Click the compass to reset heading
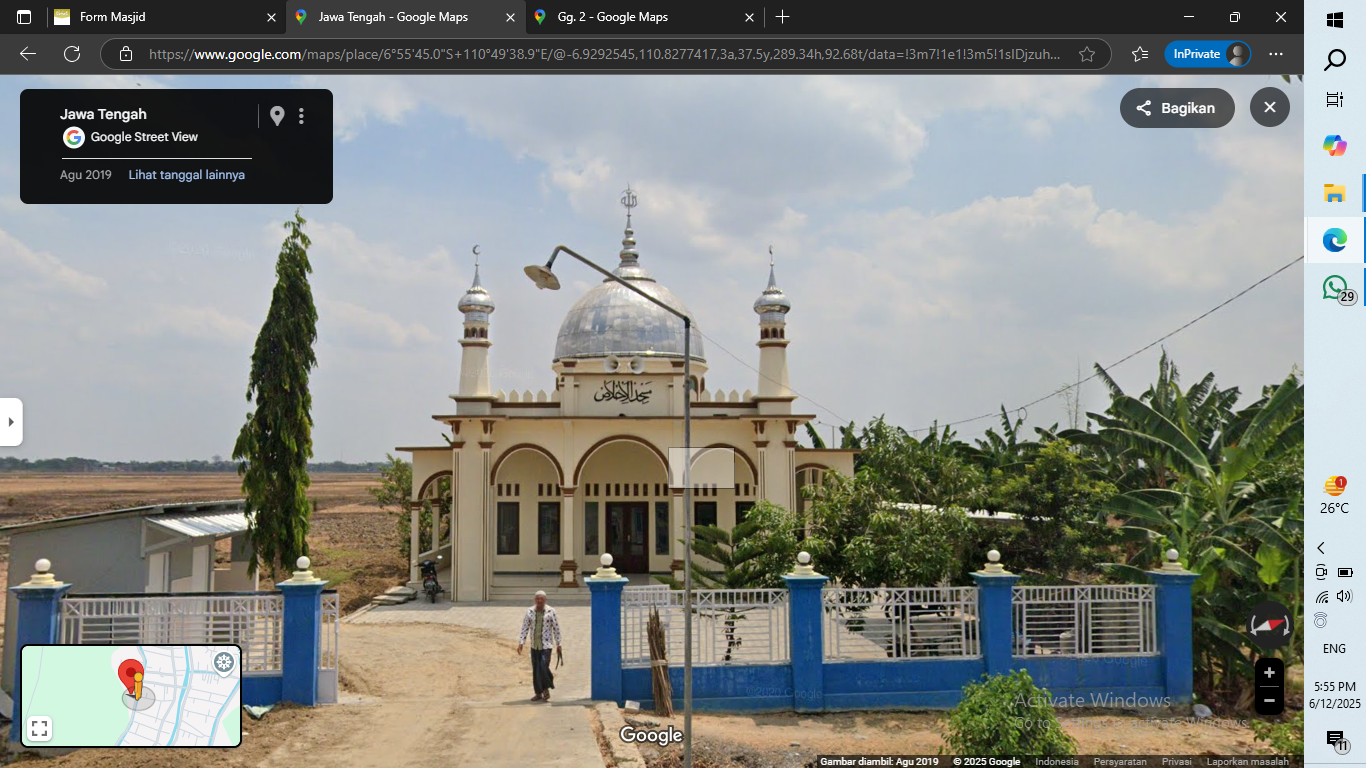Screen dimensions: 1366x768 [1269, 624]
